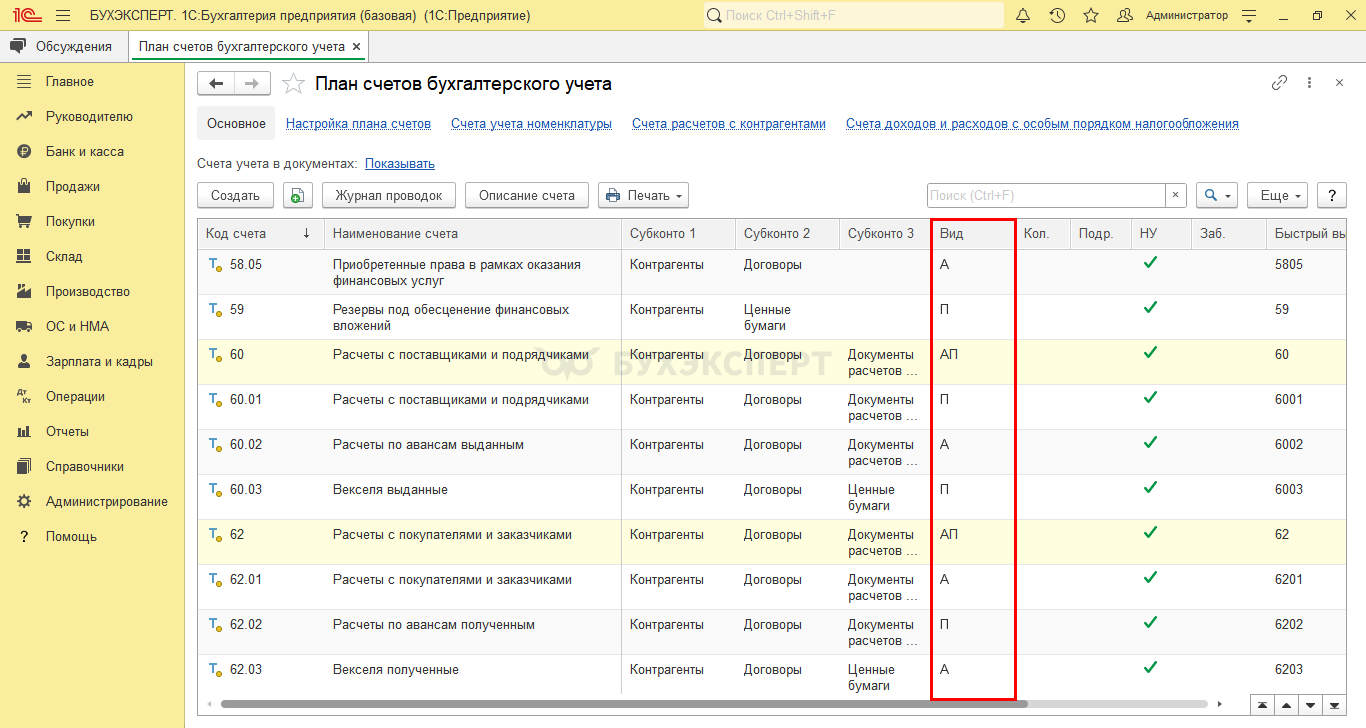Create a copy with the green plus icon

pyautogui.click(x=297, y=196)
